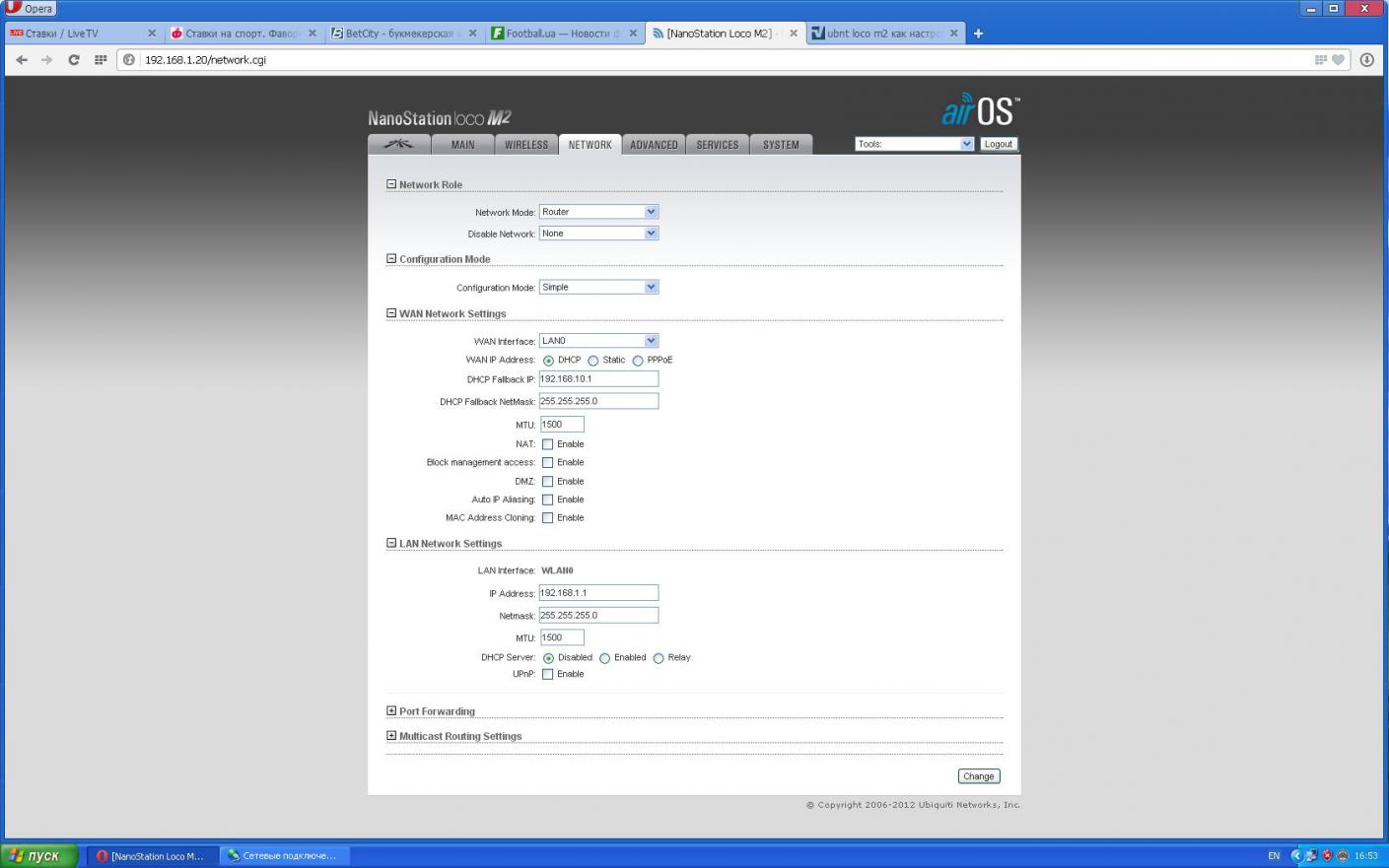Image resolution: width=1389 pixels, height=868 pixels.
Task: Click the site info globe icon in address bar
Action: (129, 60)
